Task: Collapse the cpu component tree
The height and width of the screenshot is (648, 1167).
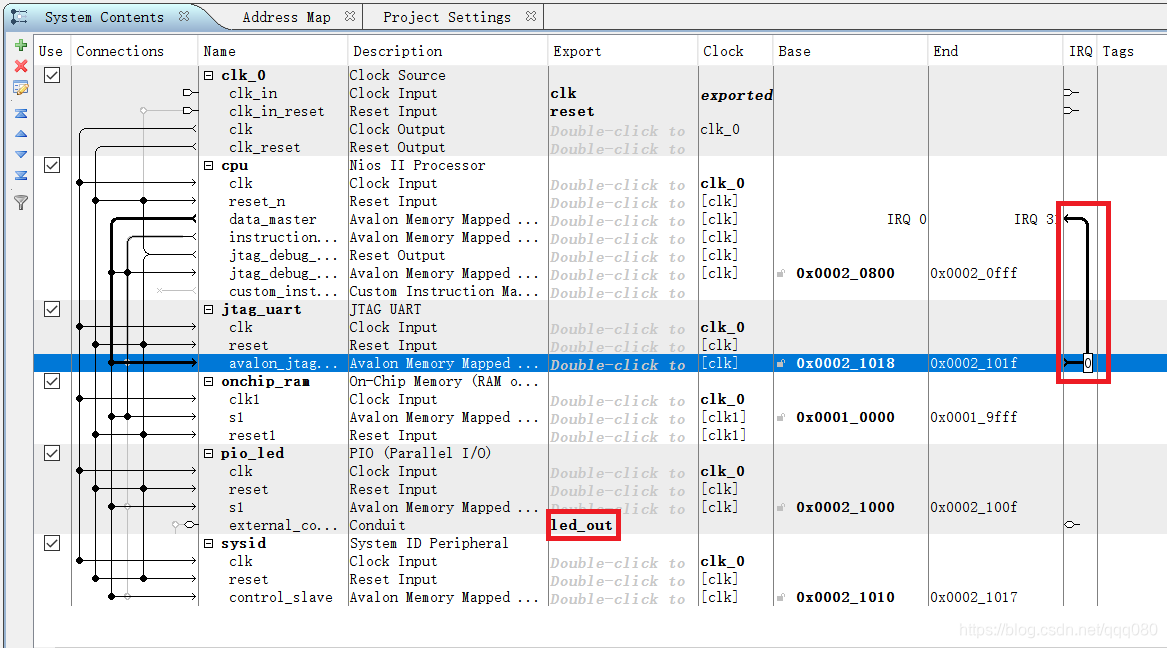Action: tap(209, 165)
